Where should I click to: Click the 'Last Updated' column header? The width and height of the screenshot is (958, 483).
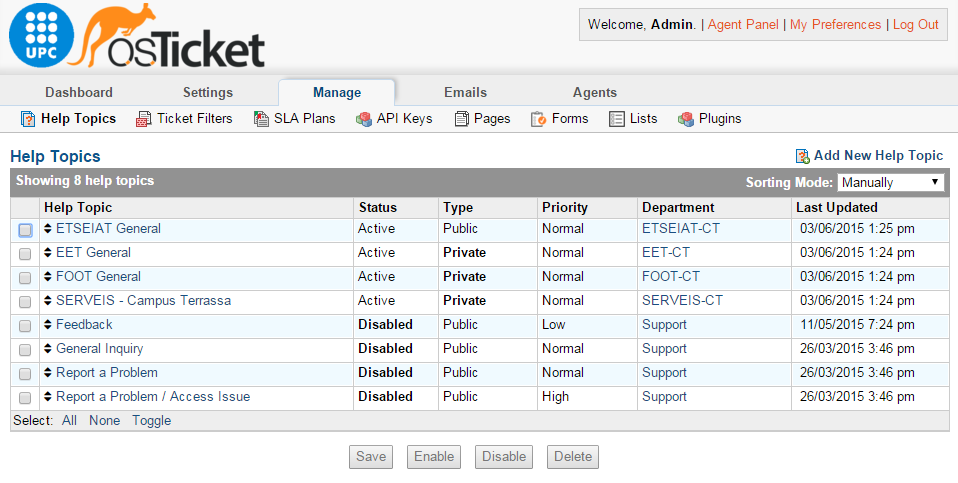pos(836,208)
